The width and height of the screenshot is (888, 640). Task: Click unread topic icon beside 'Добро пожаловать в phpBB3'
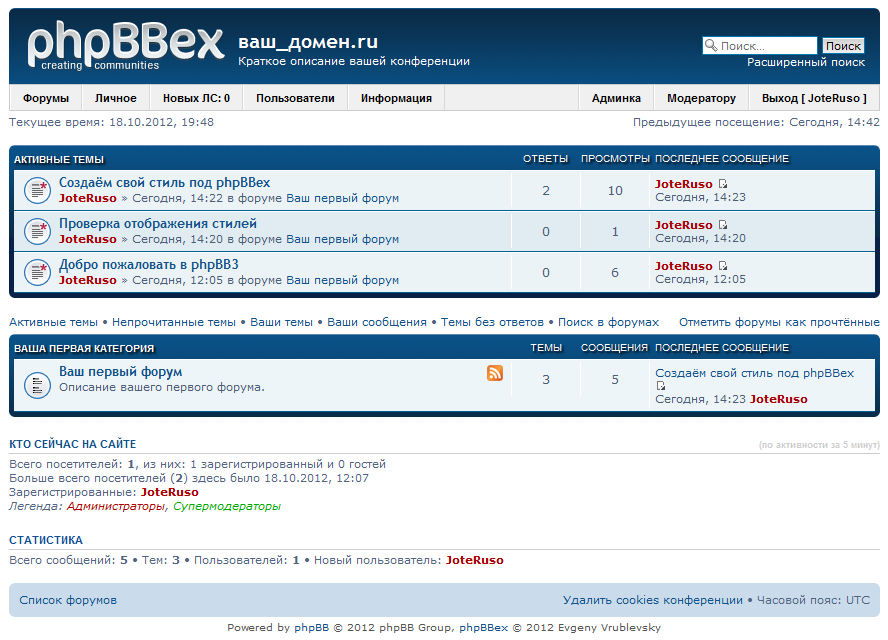(37, 272)
